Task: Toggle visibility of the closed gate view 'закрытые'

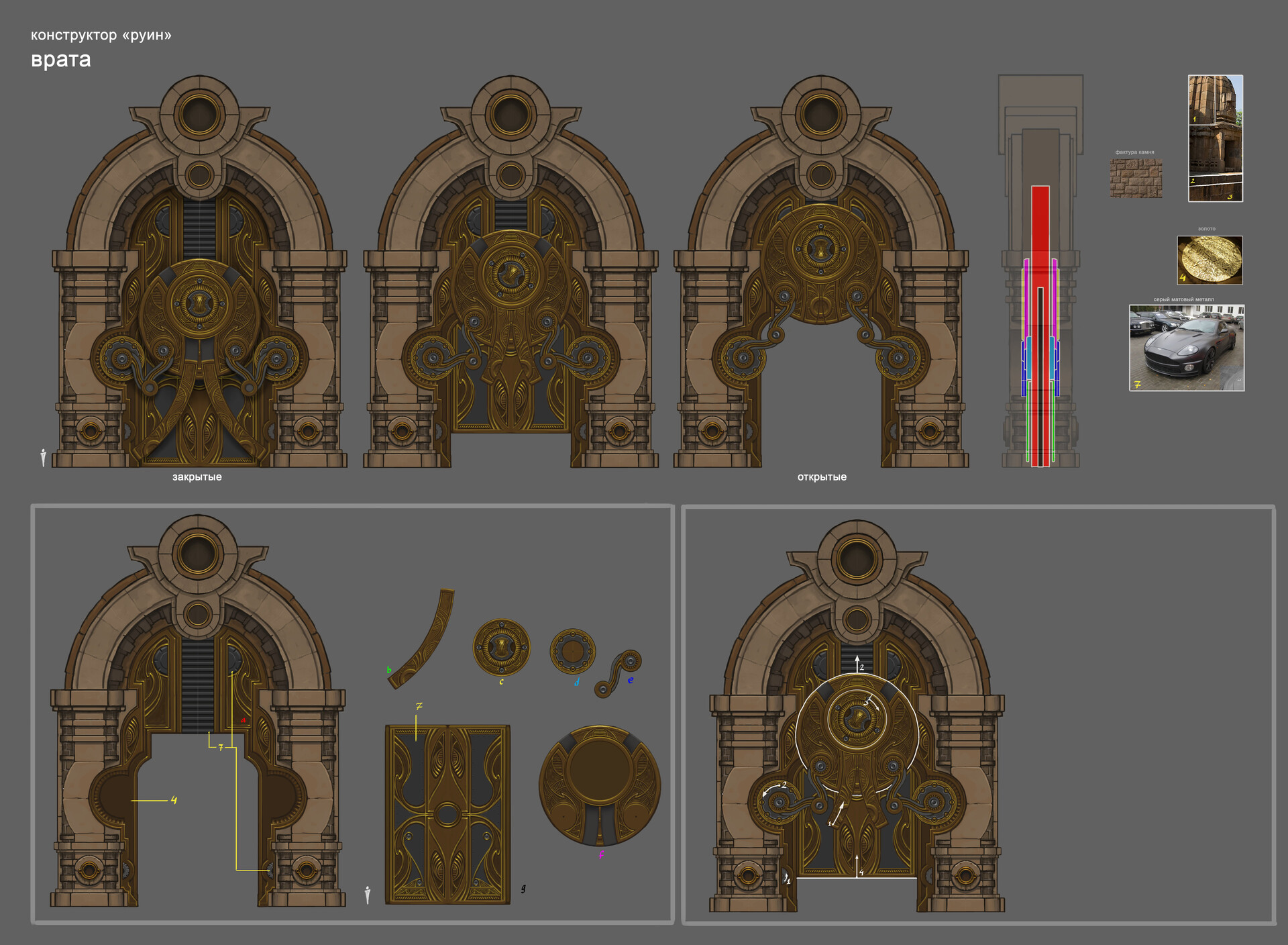Action: [x=197, y=477]
